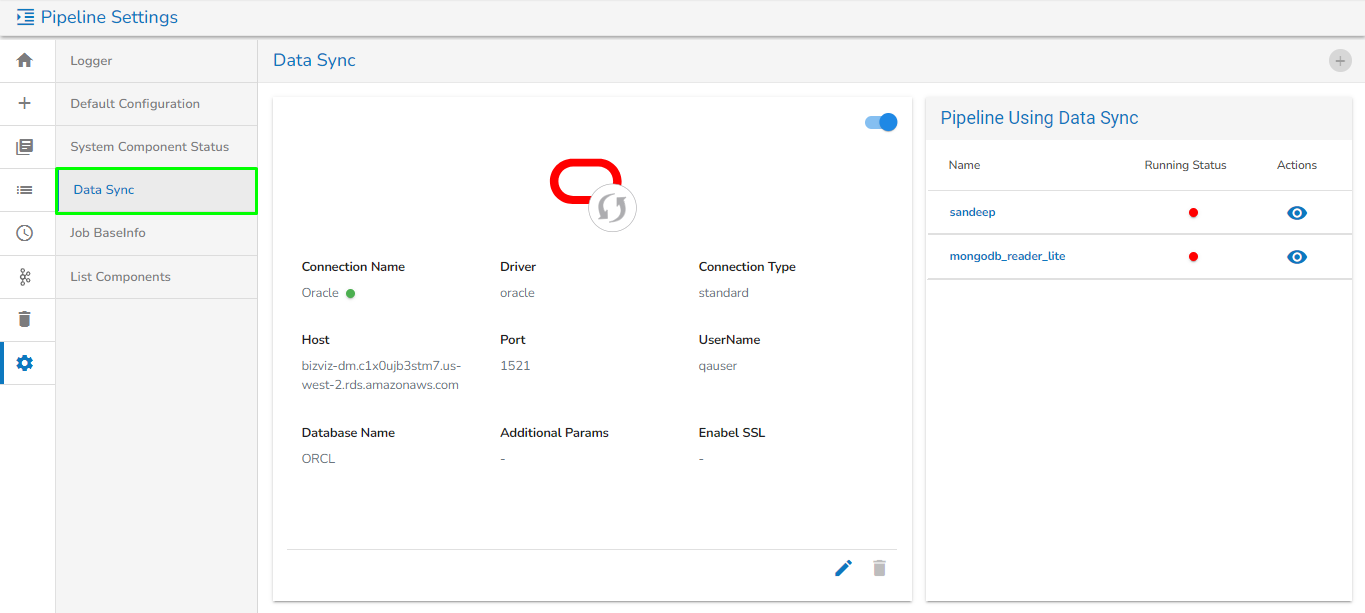This screenshot has height=613, width=1365.
Task: Delete the Oracle connection using bin icon
Action: [879, 568]
